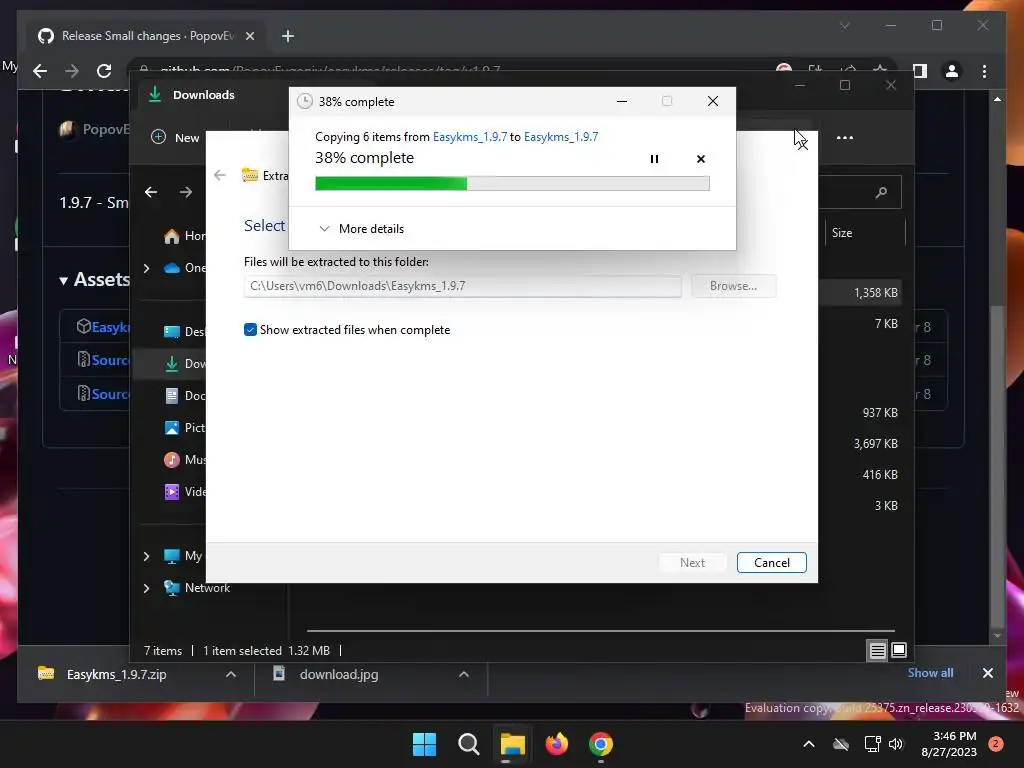Click the Browse... button

coord(733,286)
